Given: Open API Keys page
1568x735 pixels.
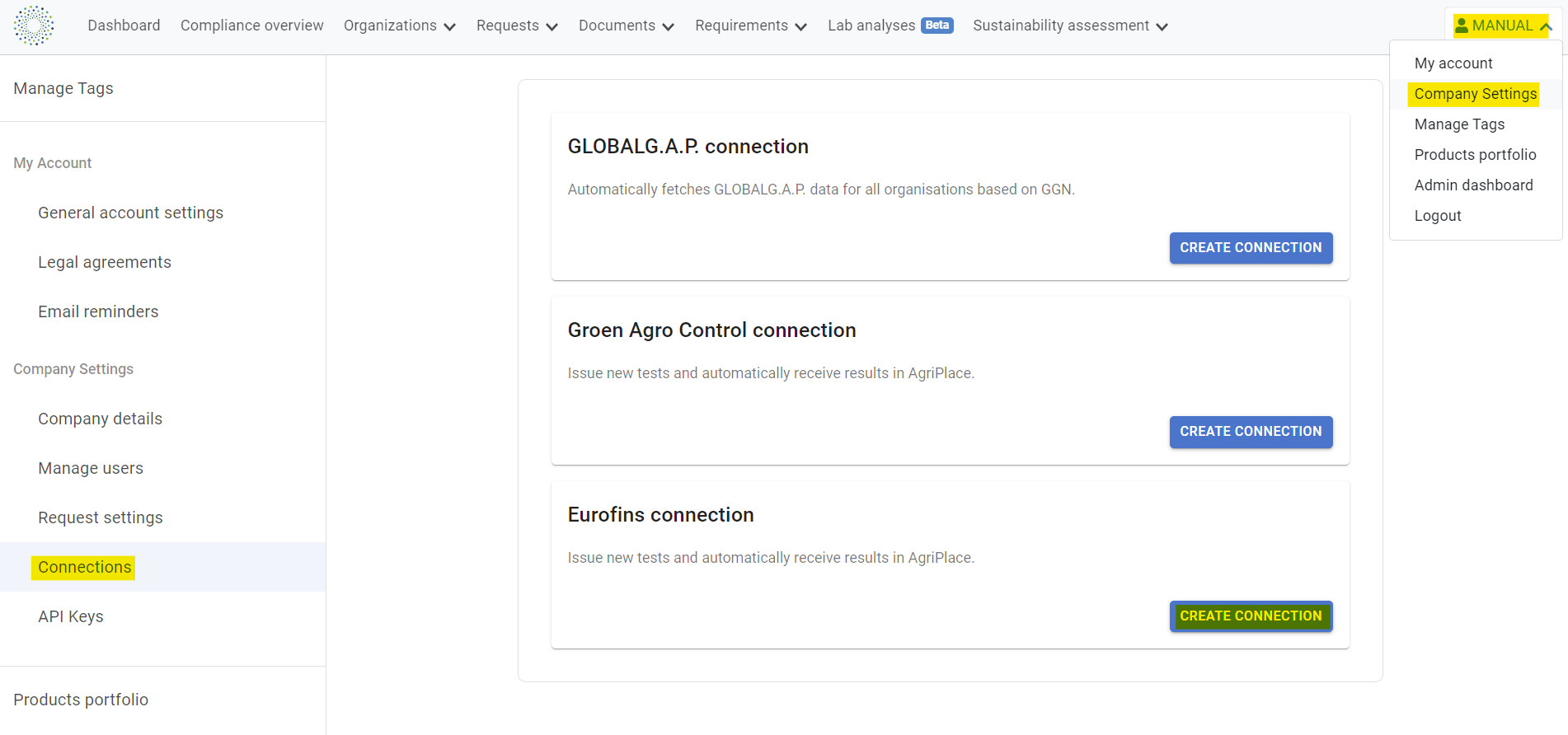Looking at the screenshot, I should 71,616.
